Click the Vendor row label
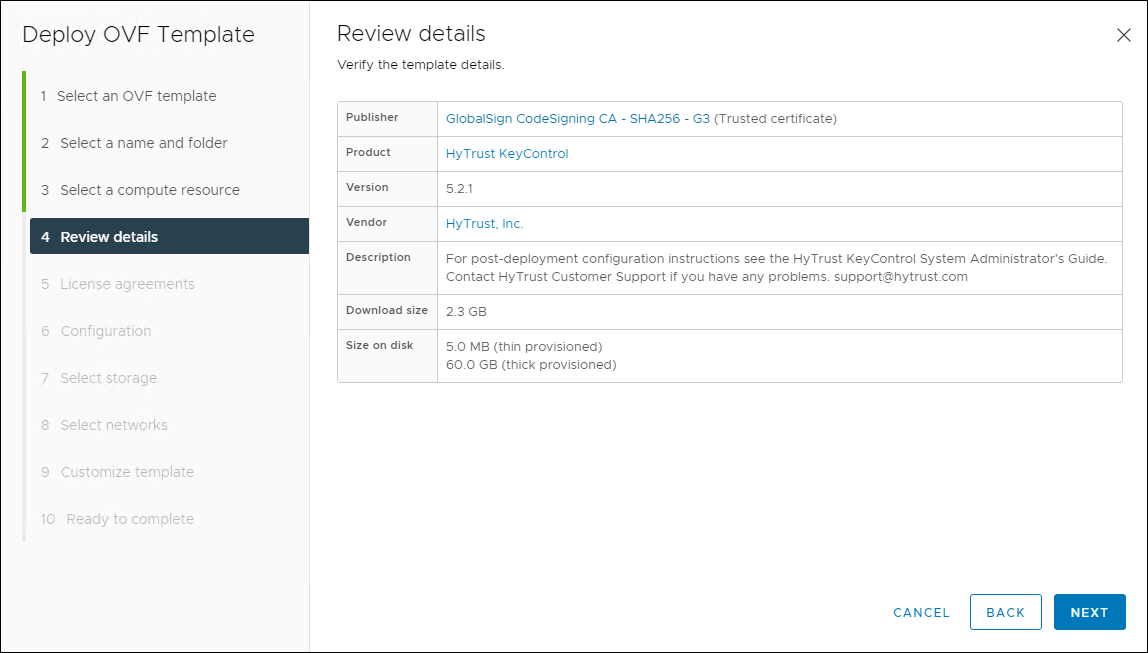This screenshot has height=653, width=1148. [x=366, y=223]
